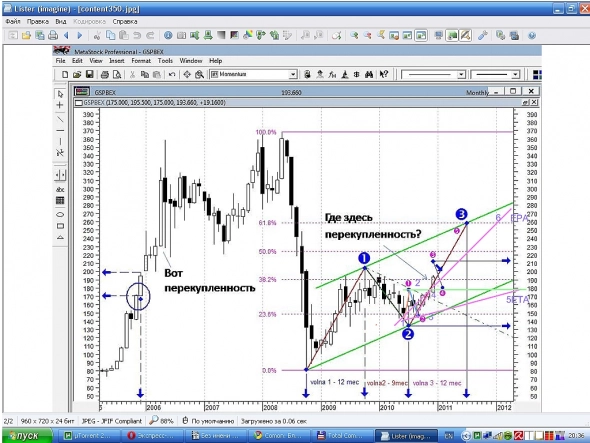Click MetaStock binoculars explorer icon

[x=369, y=74]
